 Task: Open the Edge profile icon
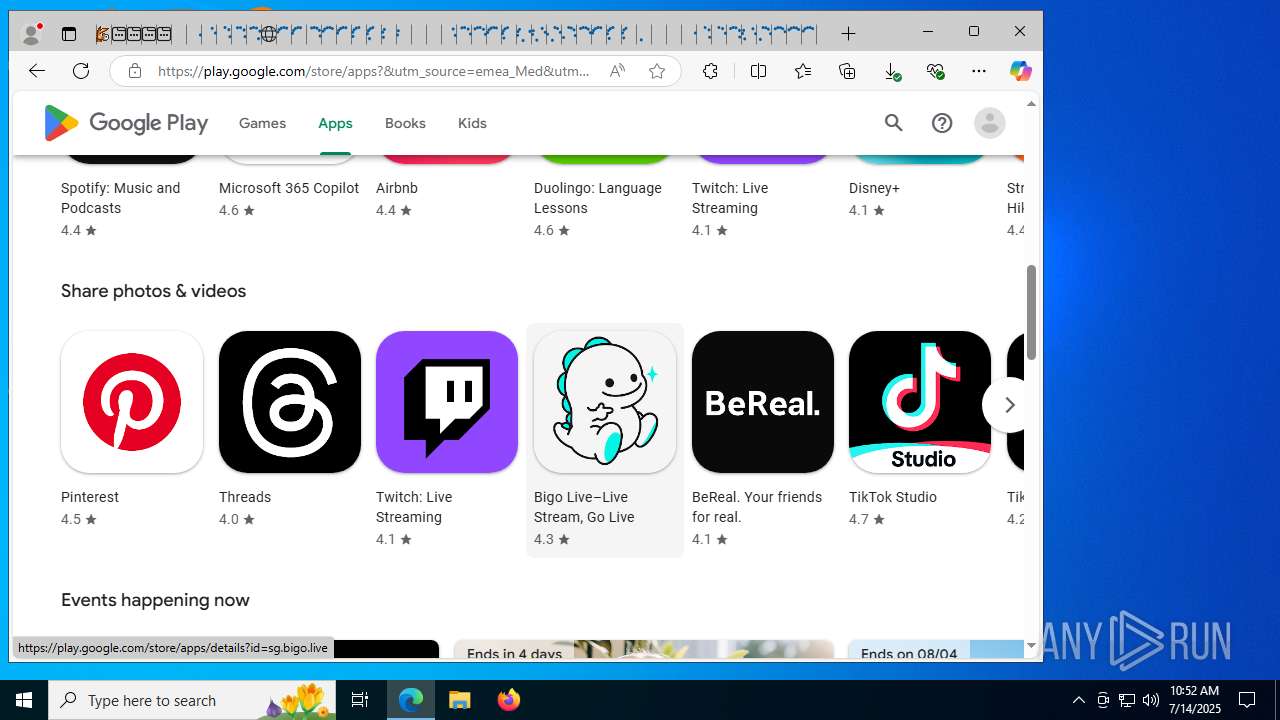pos(32,34)
